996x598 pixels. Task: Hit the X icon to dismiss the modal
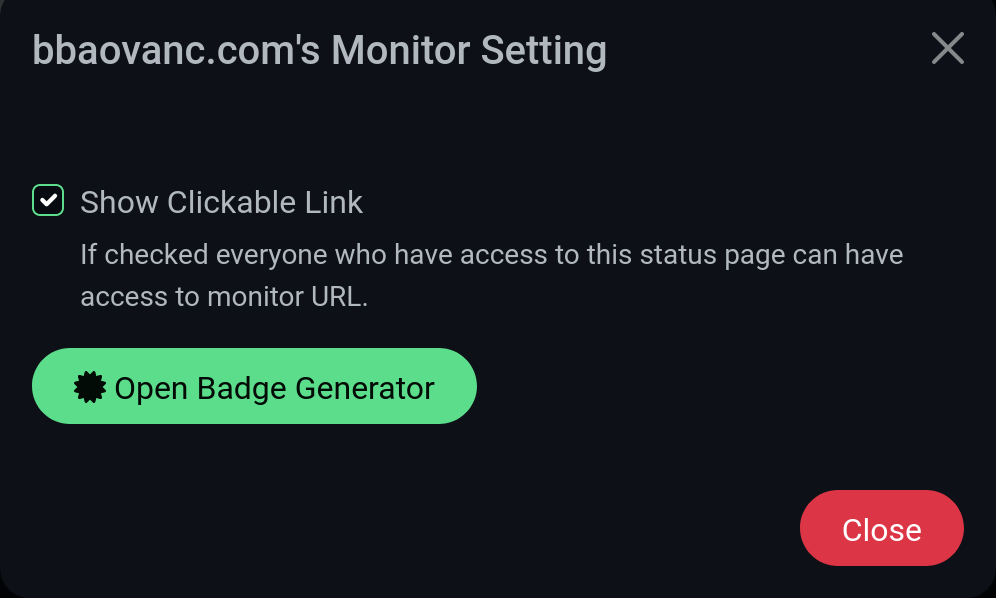coord(948,48)
